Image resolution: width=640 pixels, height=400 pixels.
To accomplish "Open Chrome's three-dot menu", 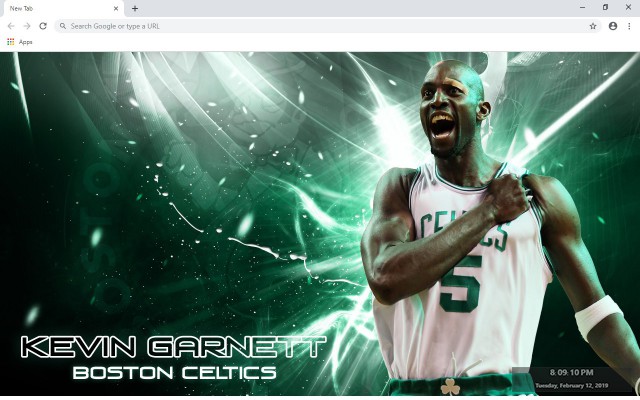I will tap(629, 26).
